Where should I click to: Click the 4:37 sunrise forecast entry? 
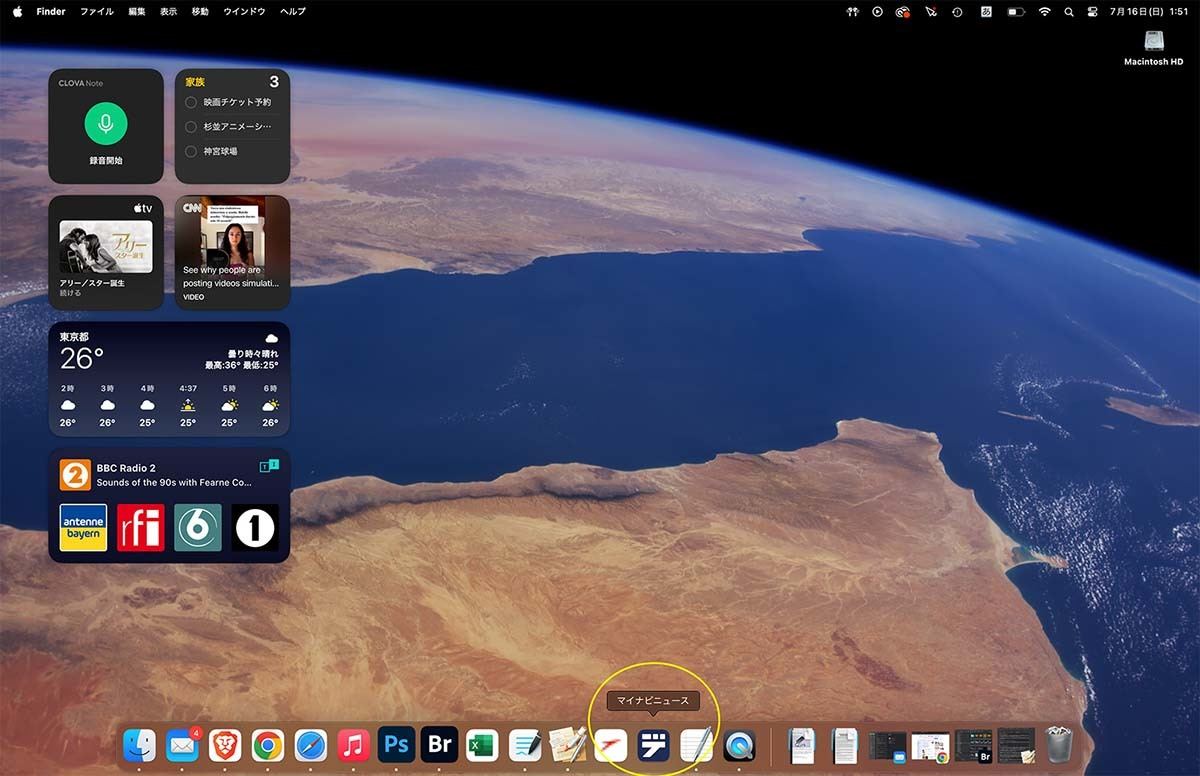click(x=188, y=405)
